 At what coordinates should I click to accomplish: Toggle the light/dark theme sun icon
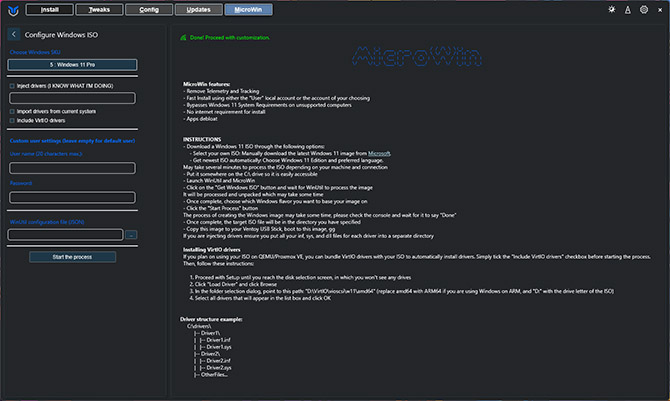coord(612,10)
